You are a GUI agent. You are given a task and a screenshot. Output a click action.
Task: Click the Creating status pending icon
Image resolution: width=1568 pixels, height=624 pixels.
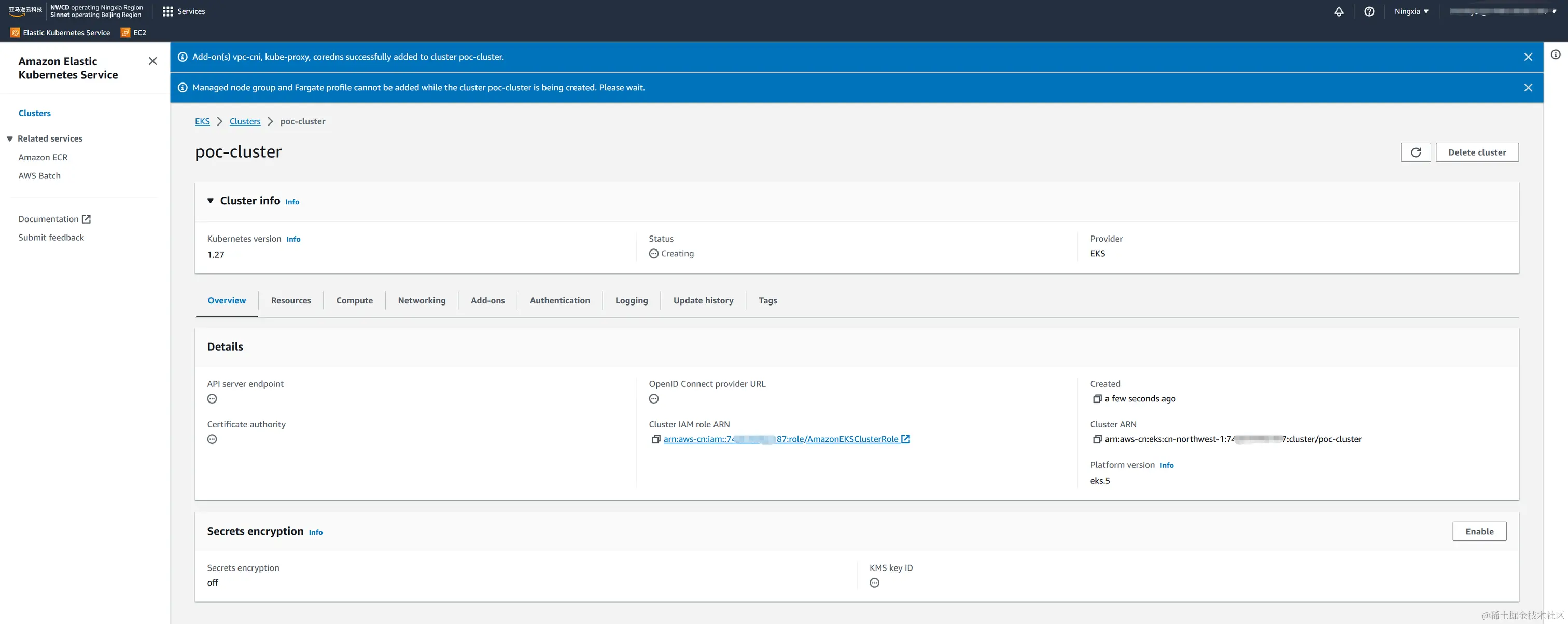(653, 254)
